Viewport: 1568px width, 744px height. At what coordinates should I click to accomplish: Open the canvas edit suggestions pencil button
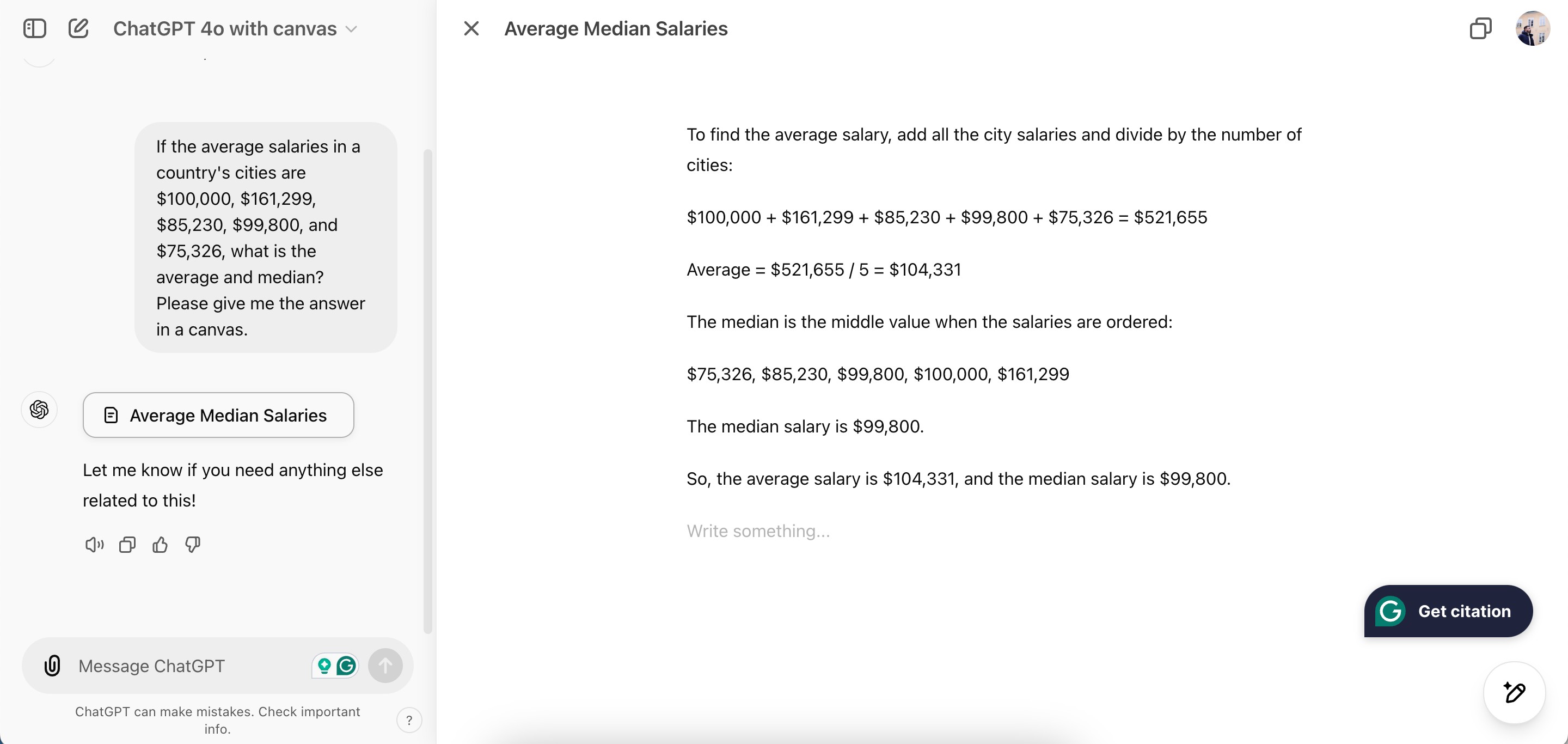(1514, 692)
